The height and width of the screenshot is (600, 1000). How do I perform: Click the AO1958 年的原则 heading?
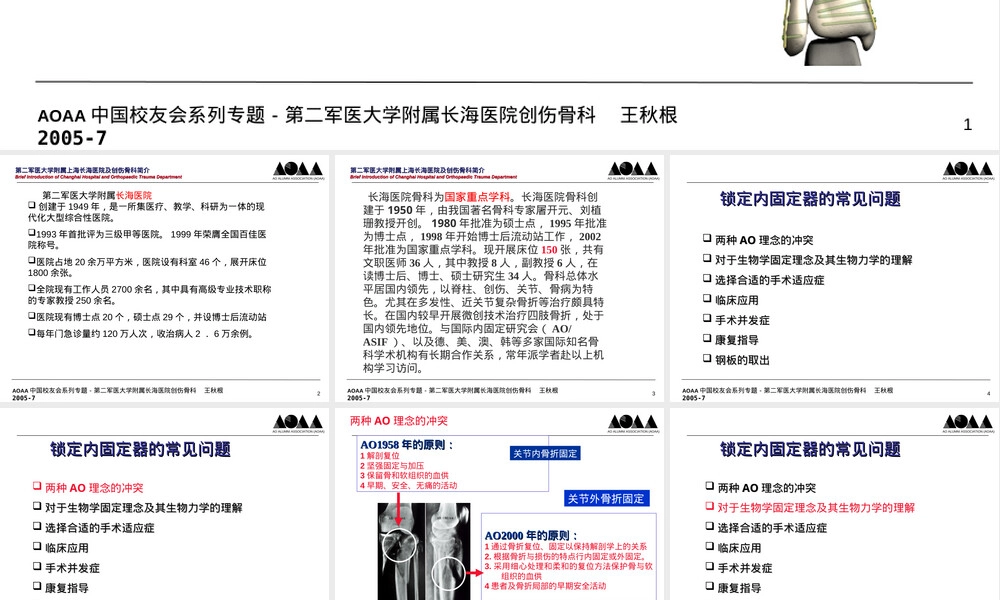407,445
